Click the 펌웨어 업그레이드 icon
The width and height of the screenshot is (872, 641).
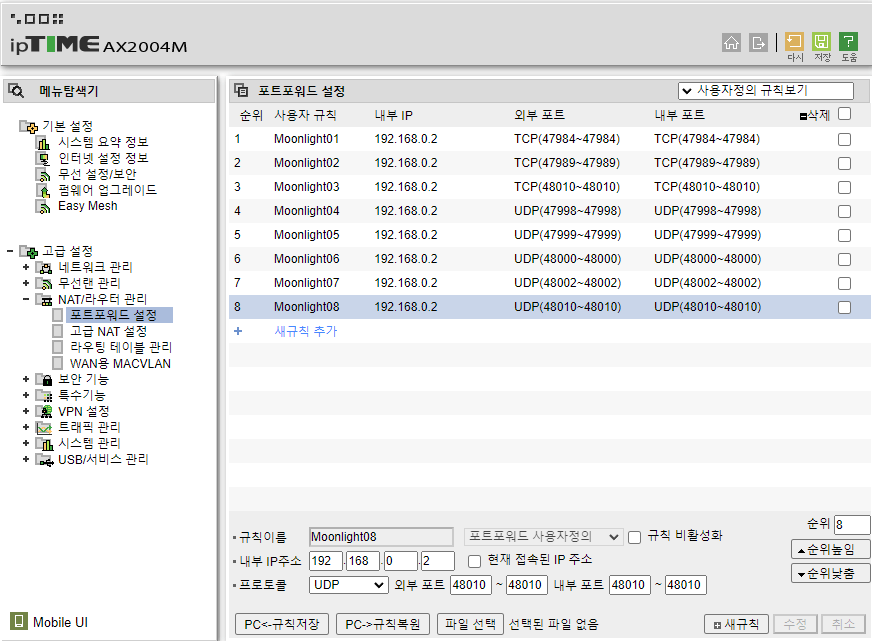click(43, 191)
